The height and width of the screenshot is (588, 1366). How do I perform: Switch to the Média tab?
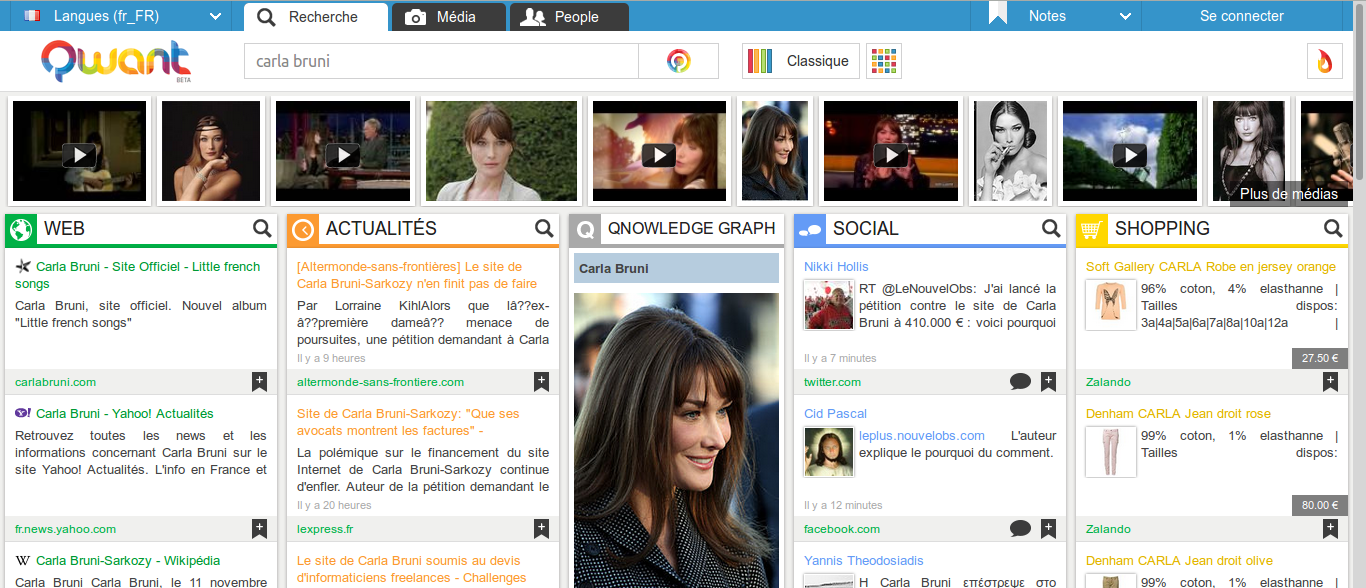point(448,17)
